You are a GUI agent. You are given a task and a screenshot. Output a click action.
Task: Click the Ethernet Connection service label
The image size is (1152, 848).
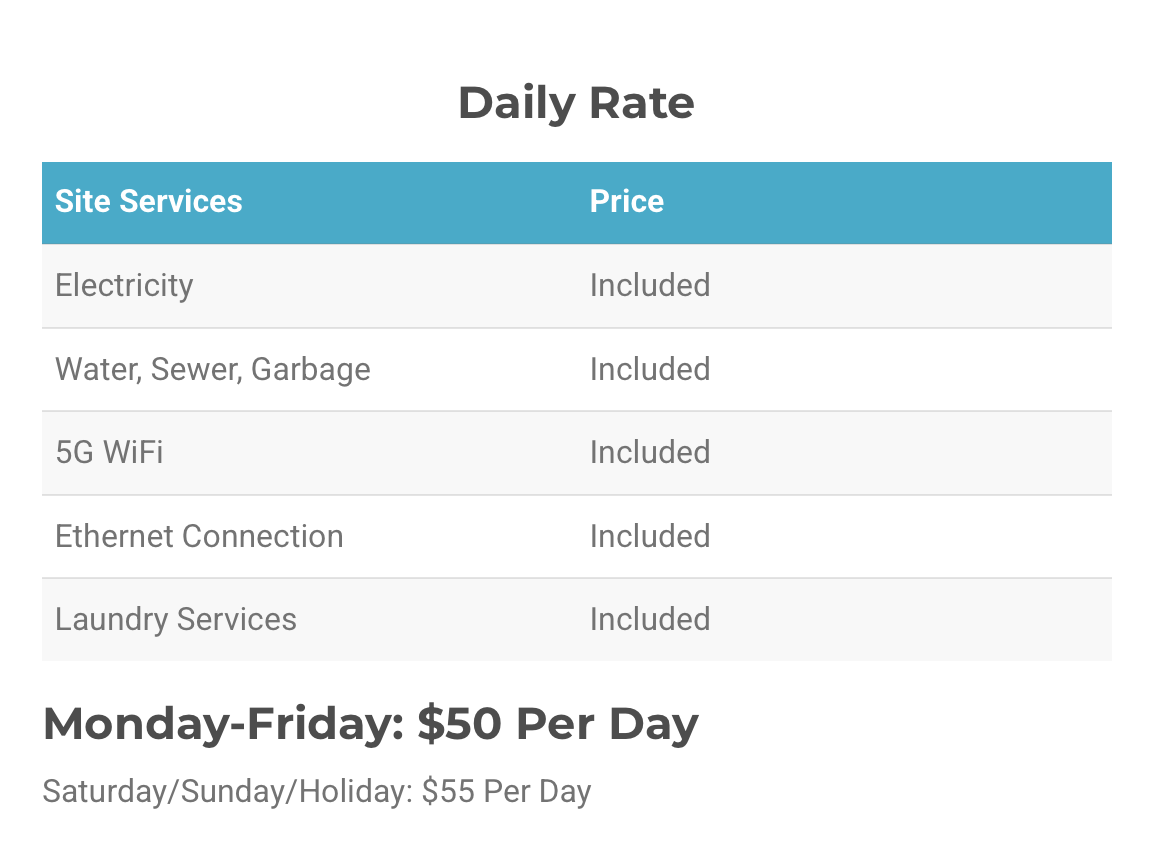199,536
